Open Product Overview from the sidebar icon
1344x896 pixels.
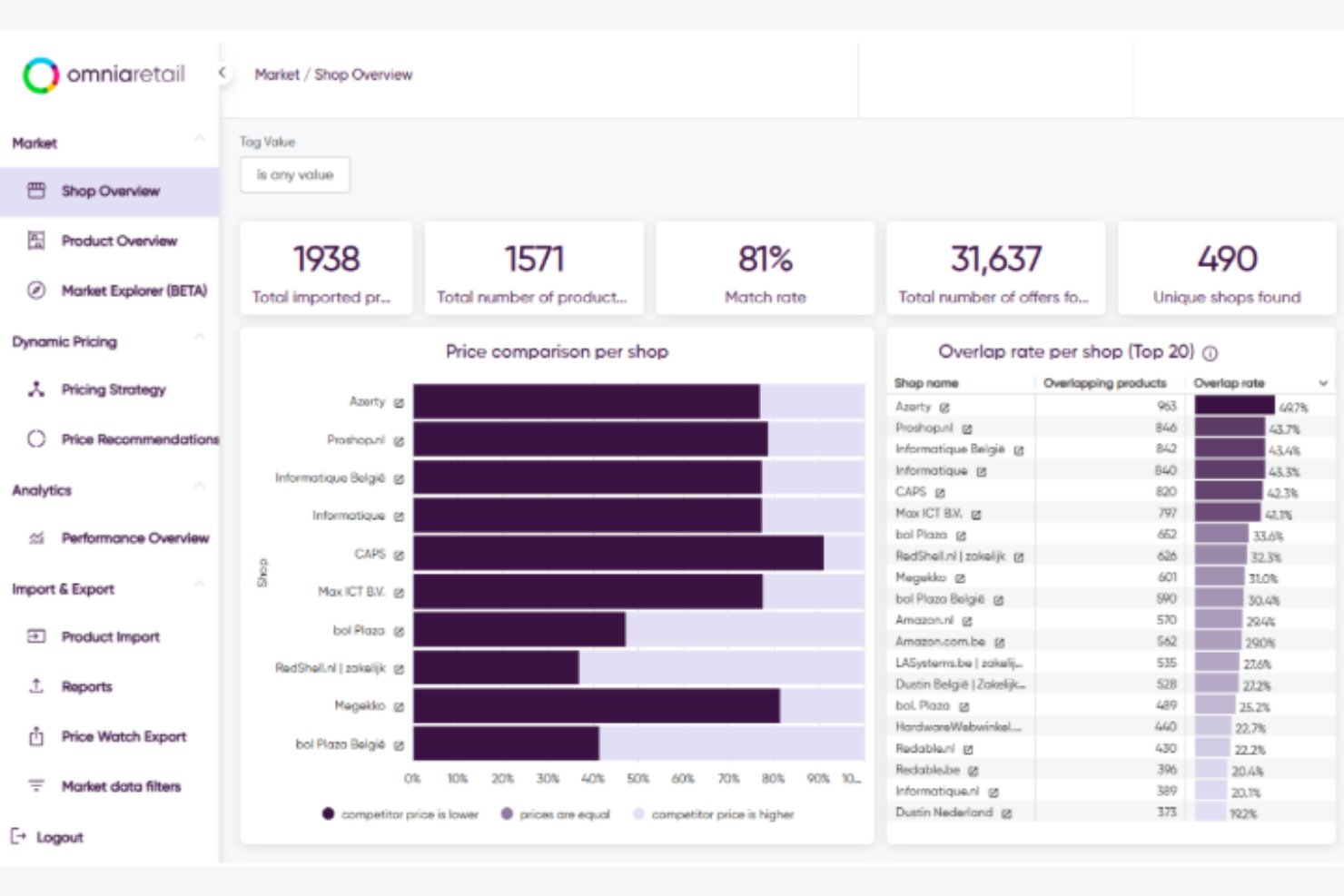click(x=36, y=241)
